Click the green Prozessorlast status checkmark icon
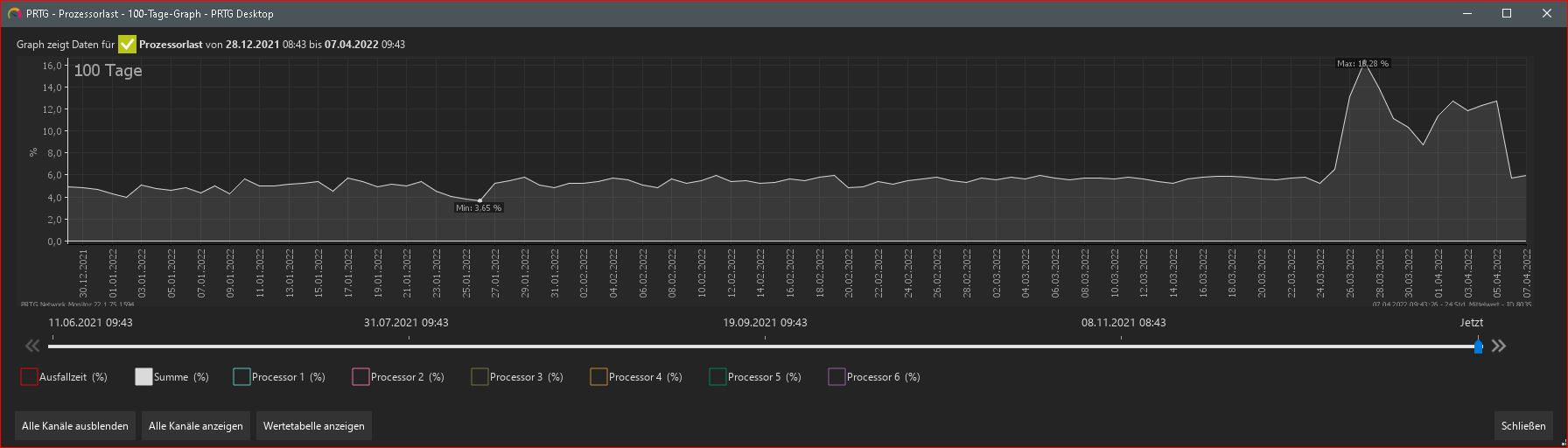Viewport: 1568px width, 448px height. (x=128, y=45)
